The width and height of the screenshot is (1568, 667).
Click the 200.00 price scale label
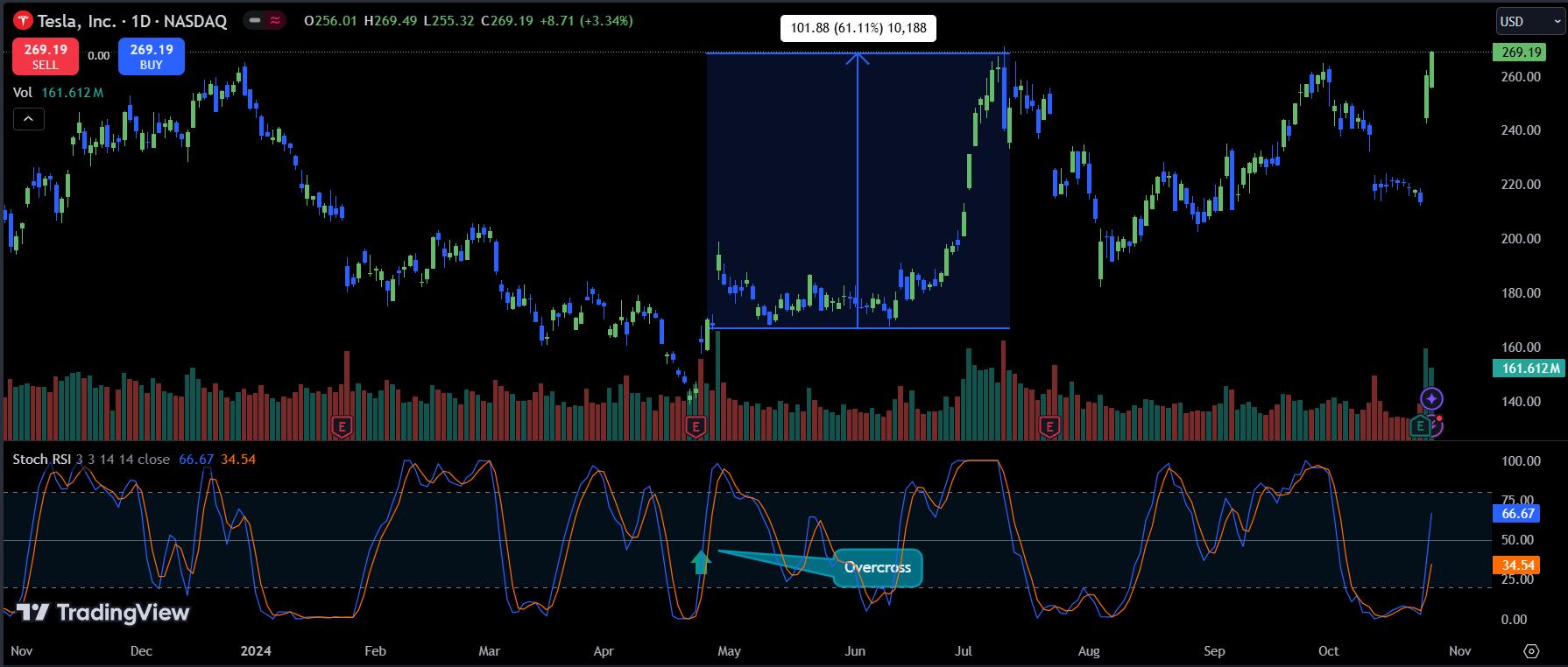click(x=1521, y=239)
